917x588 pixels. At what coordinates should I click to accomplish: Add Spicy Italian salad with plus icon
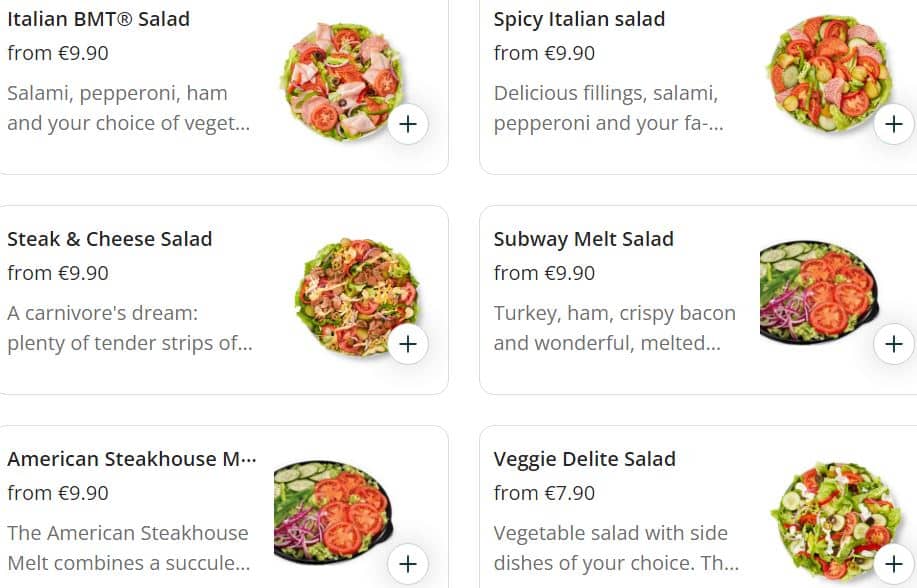coord(893,125)
